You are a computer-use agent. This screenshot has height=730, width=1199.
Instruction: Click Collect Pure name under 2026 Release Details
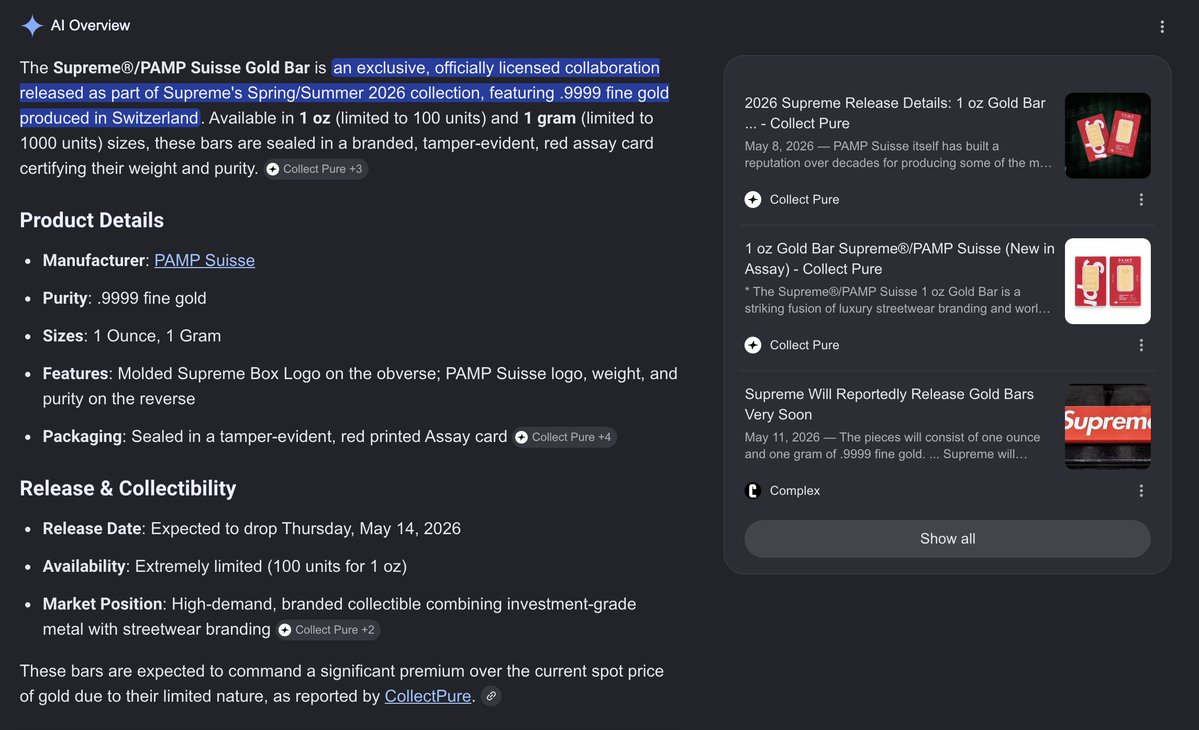(x=804, y=200)
